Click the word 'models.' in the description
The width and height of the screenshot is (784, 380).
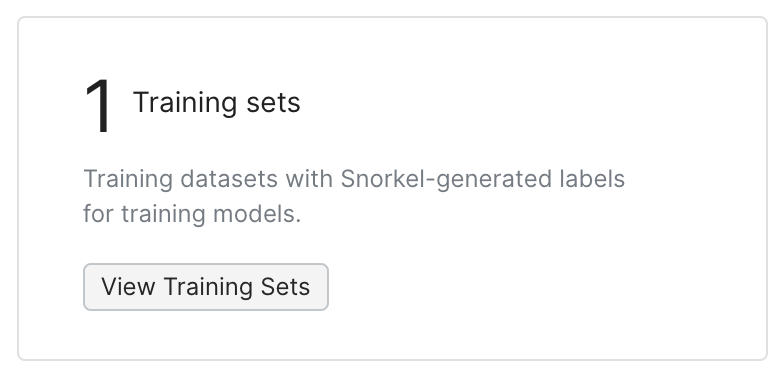pyautogui.click(x=257, y=214)
